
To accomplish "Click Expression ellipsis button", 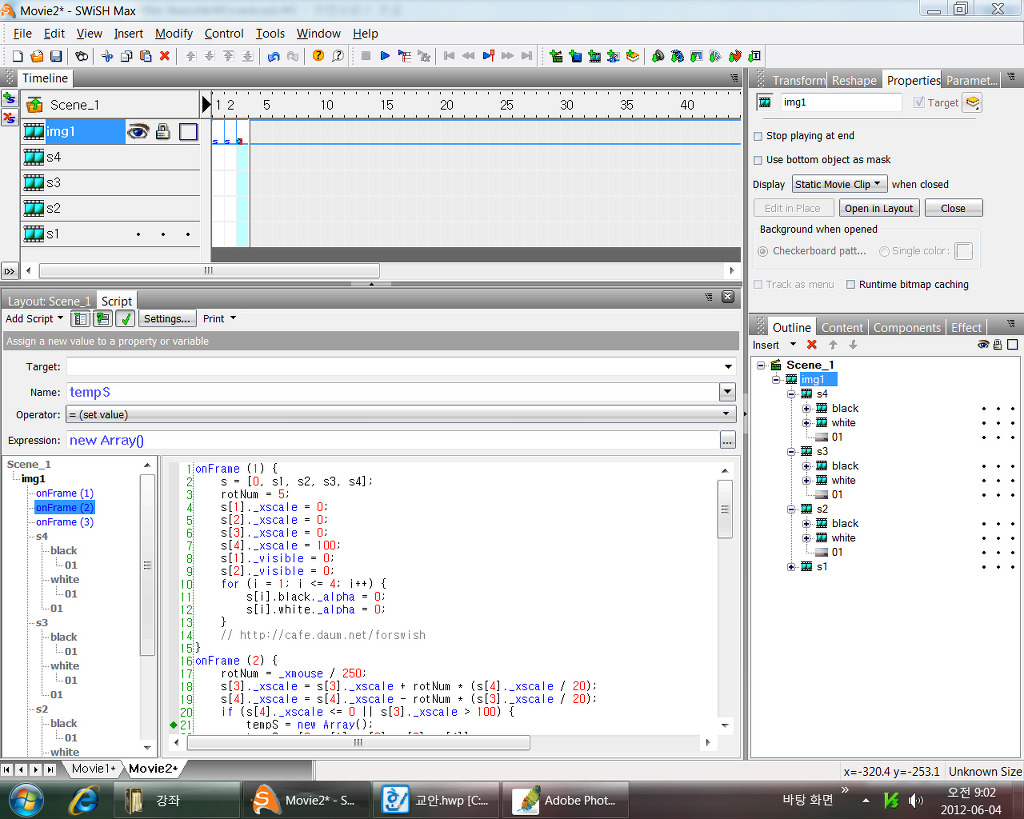I will (x=728, y=441).
